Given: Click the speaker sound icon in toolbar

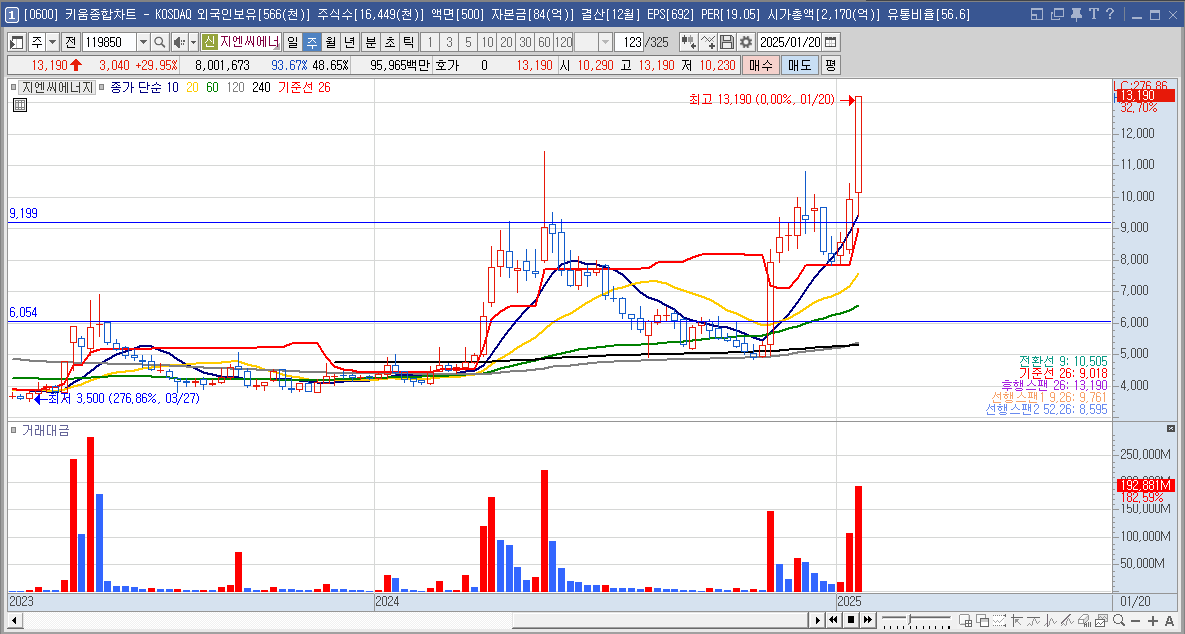Looking at the screenshot, I should click(x=178, y=42).
